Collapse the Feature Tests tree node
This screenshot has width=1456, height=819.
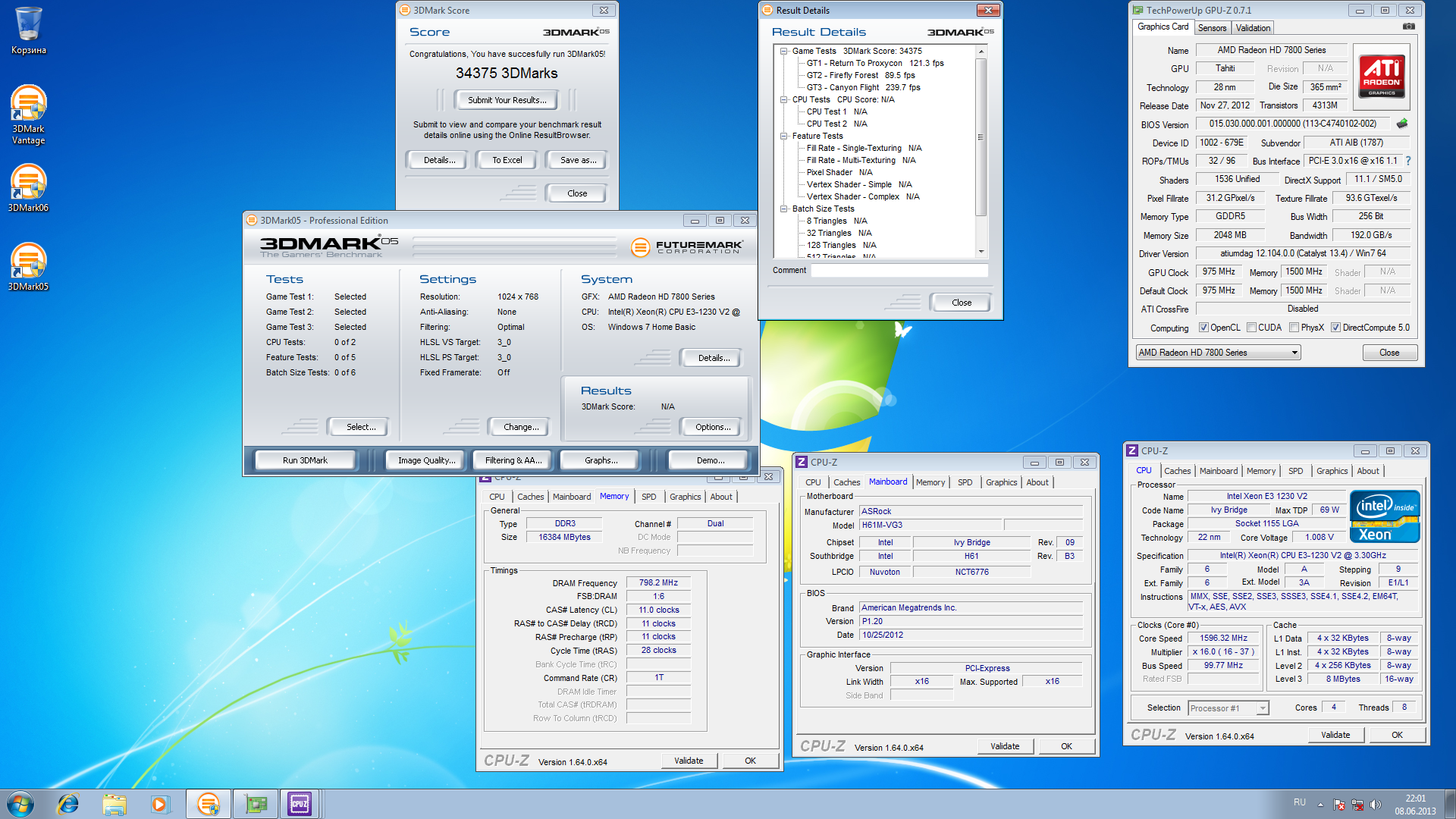click(783, 136)
